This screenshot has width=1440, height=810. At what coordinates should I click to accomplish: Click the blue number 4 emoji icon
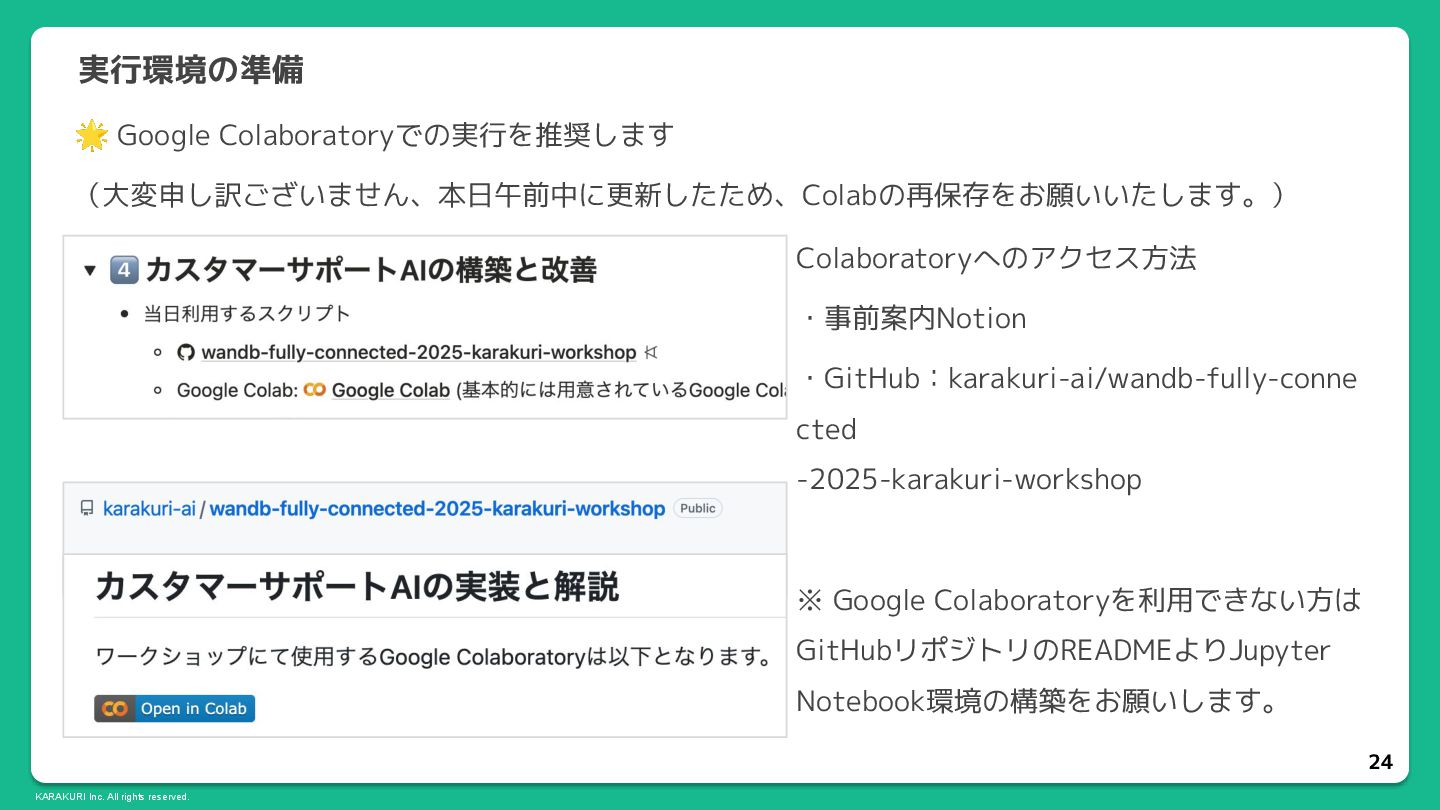[124, 270]
